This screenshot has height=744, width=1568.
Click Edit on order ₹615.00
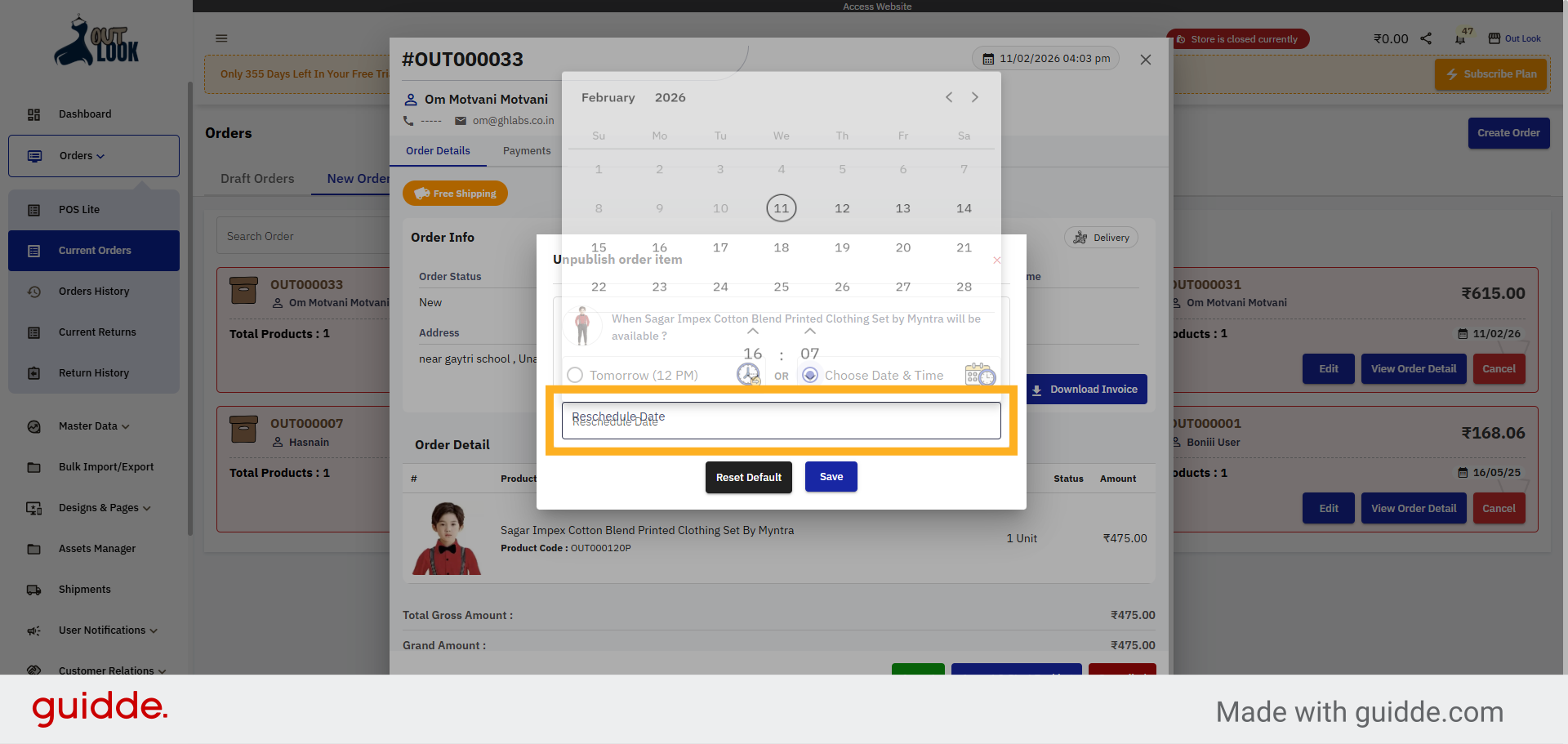tap(1329, 369)
